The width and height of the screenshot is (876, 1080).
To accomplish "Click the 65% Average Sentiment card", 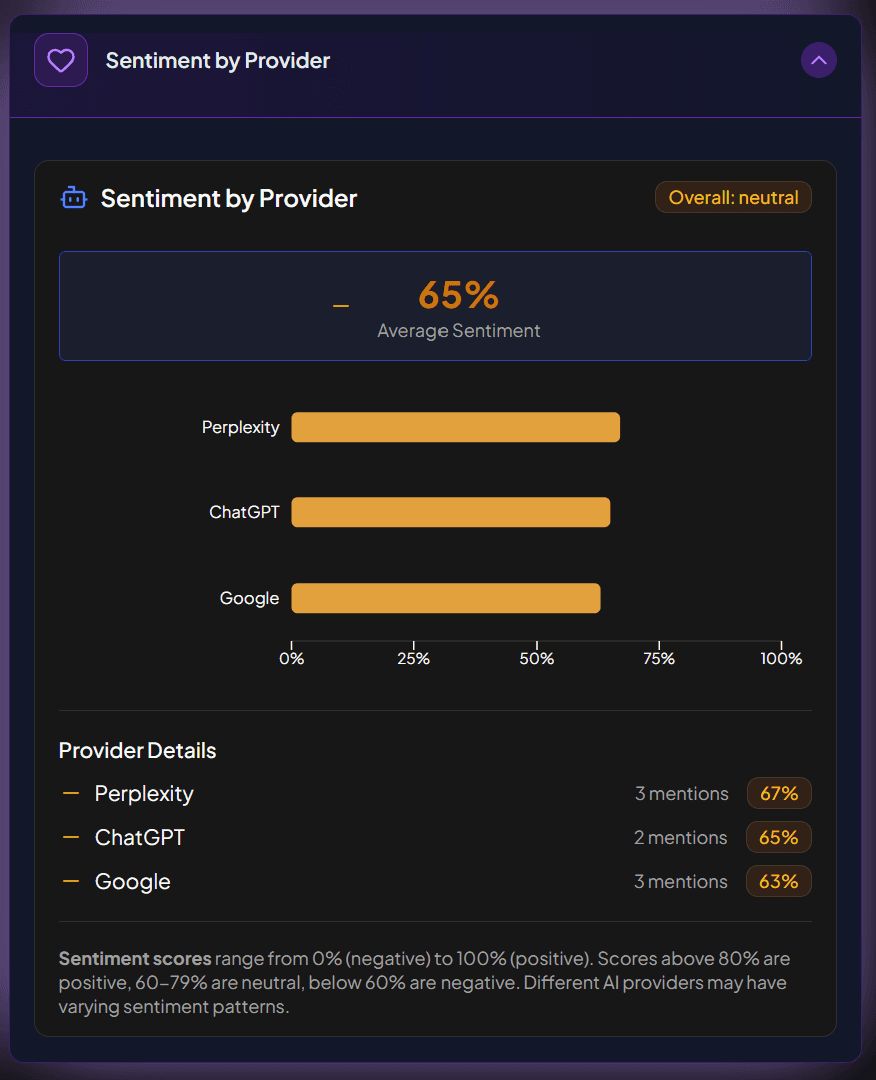I will 435,306.
